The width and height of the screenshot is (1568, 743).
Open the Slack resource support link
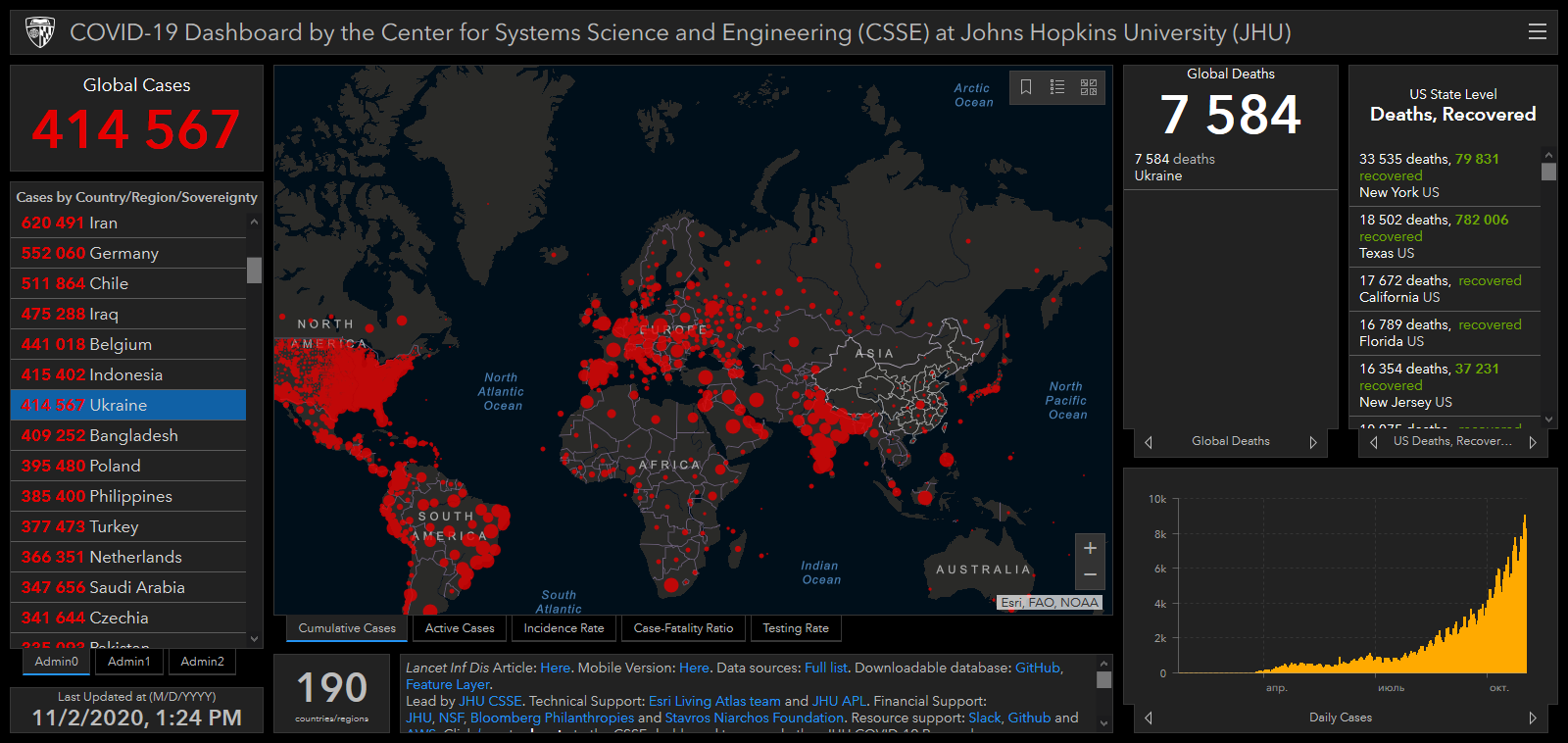[985, 718]
